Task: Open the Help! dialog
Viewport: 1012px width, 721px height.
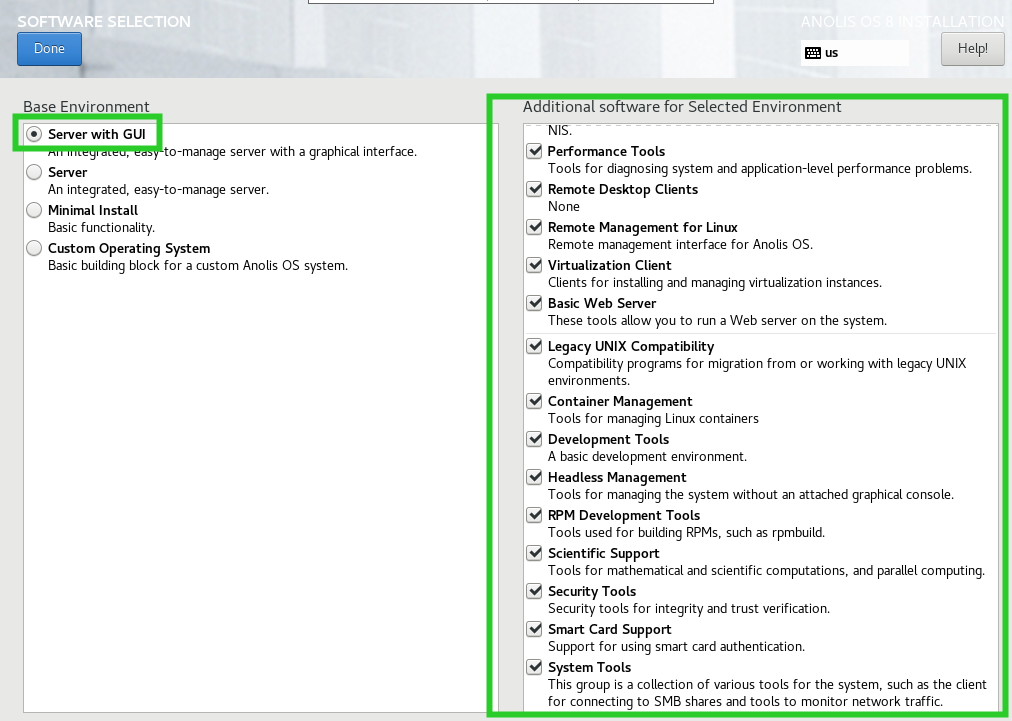Action: pyautogui.click(x=972, y=49)
